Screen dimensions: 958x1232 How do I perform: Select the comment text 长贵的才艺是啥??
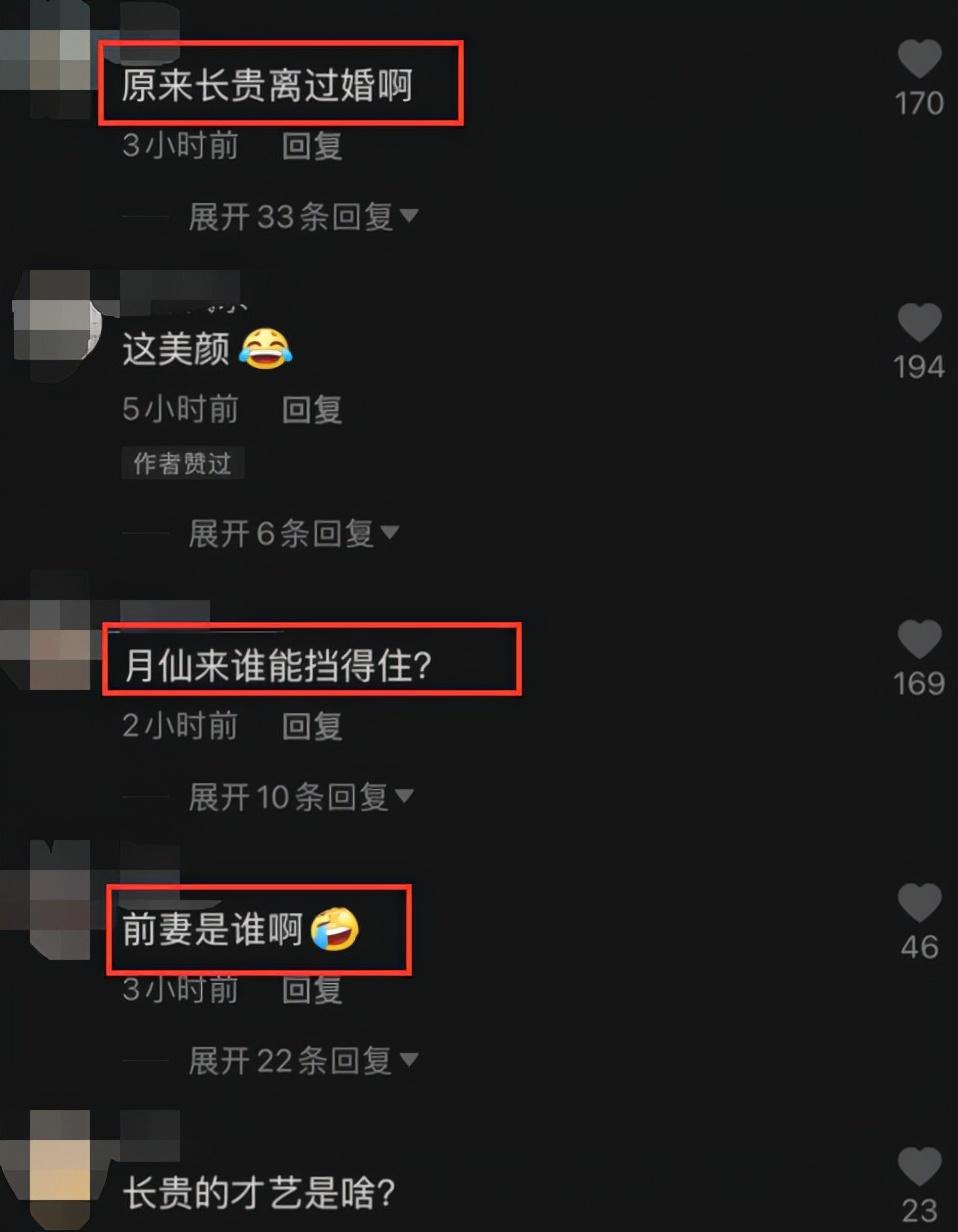click(x=260, y=1192)
